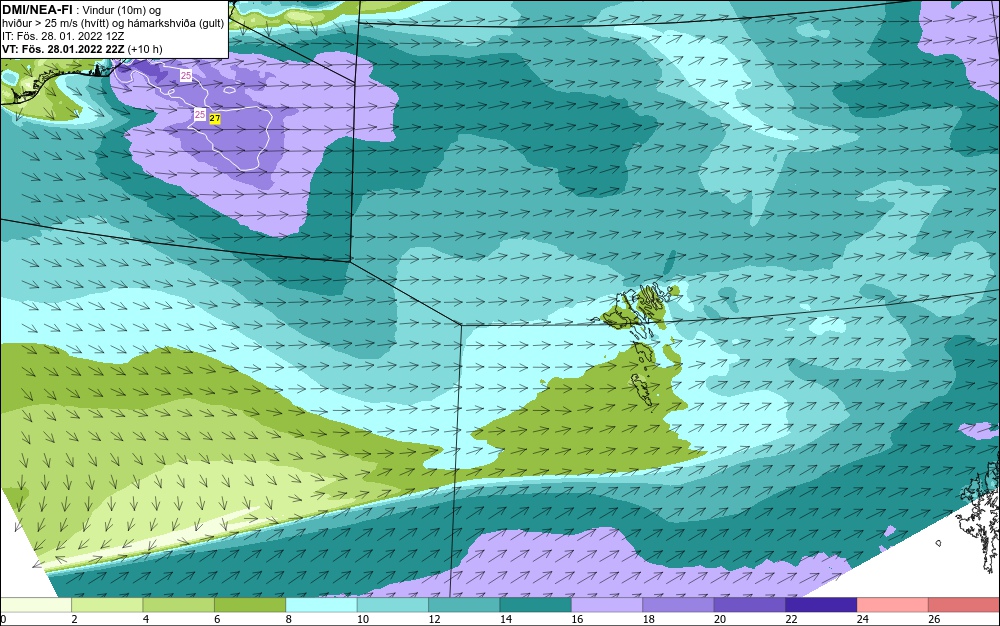Click the 8–10 m/s light cyan legend swatch
Image resolution: width=1000 pixels, height=626 pixels.
[321, 605]
